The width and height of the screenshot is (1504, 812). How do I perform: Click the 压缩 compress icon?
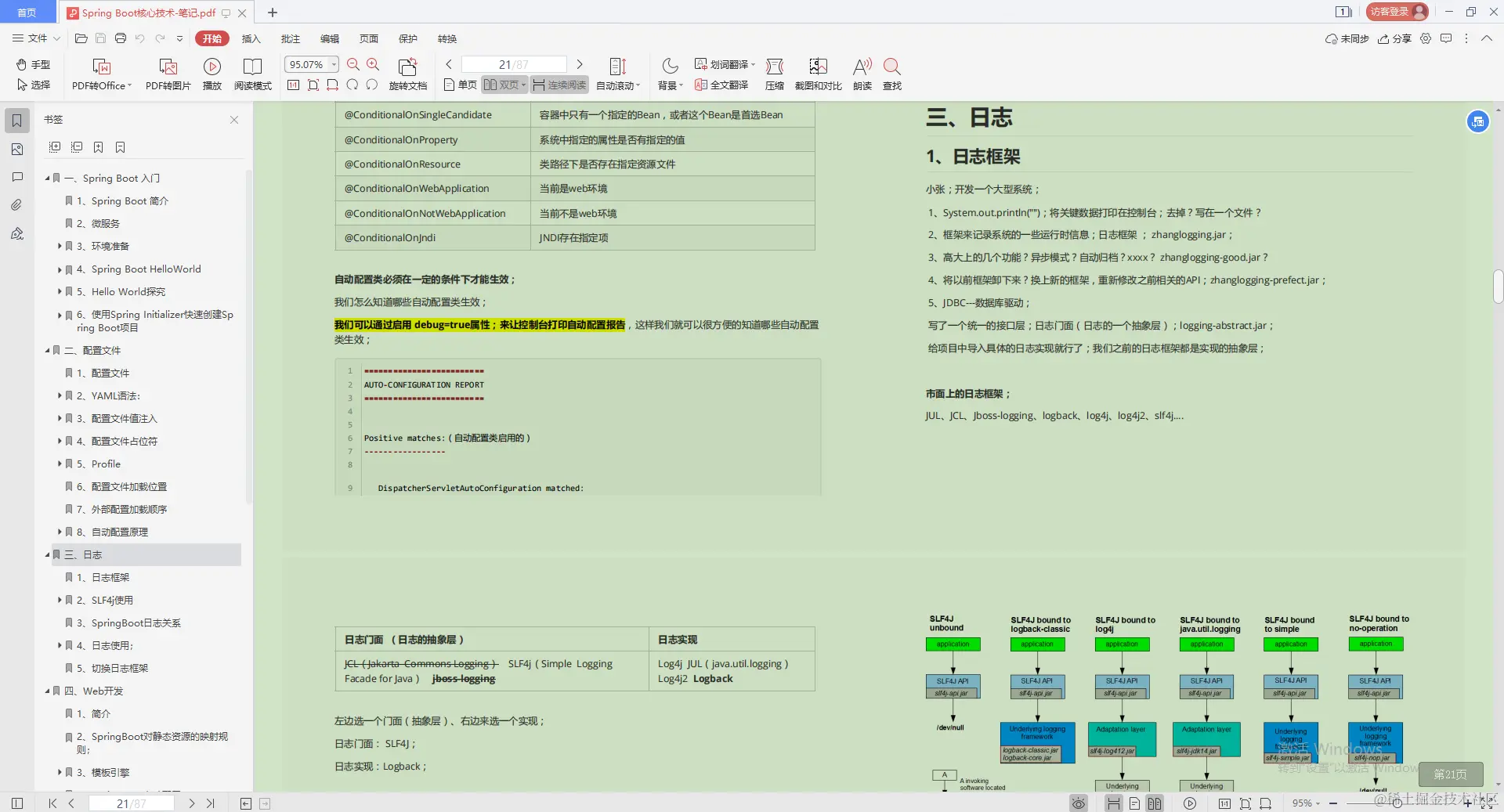[775, 74]
